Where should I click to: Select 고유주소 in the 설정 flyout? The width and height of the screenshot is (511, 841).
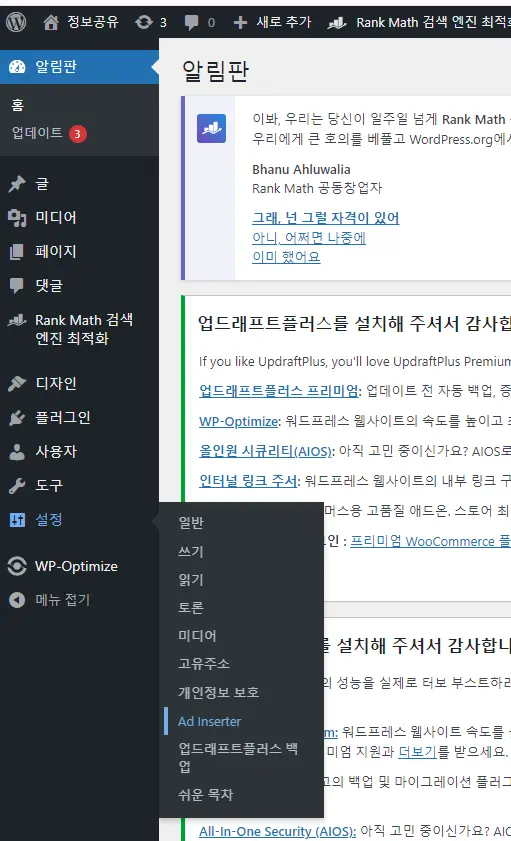coord(204,663)
